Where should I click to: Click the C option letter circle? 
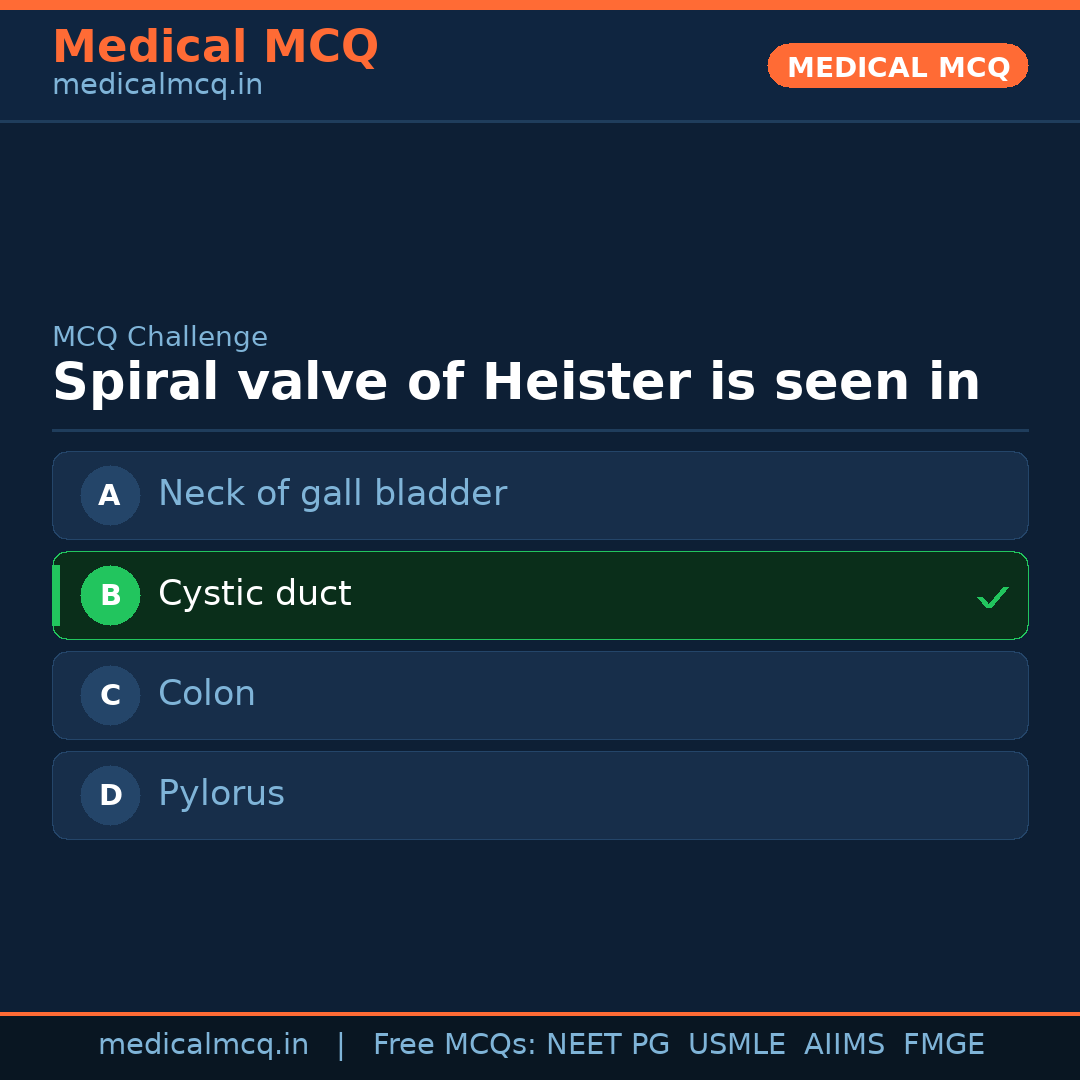[110, 695]
